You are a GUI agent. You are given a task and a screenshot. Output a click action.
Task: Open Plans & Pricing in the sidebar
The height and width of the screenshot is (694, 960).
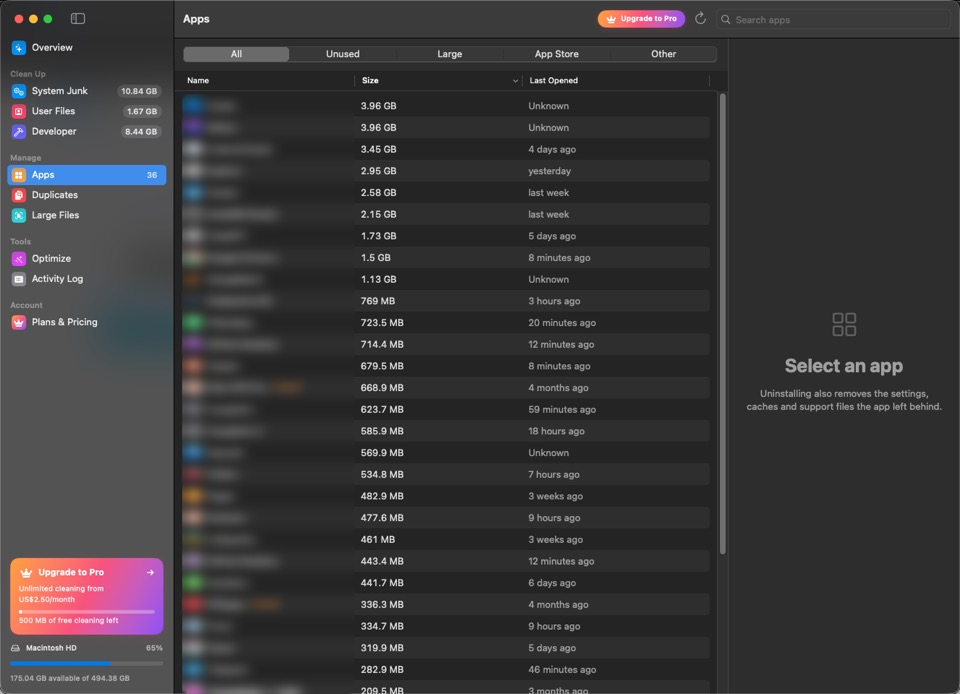tap(87, 323)
